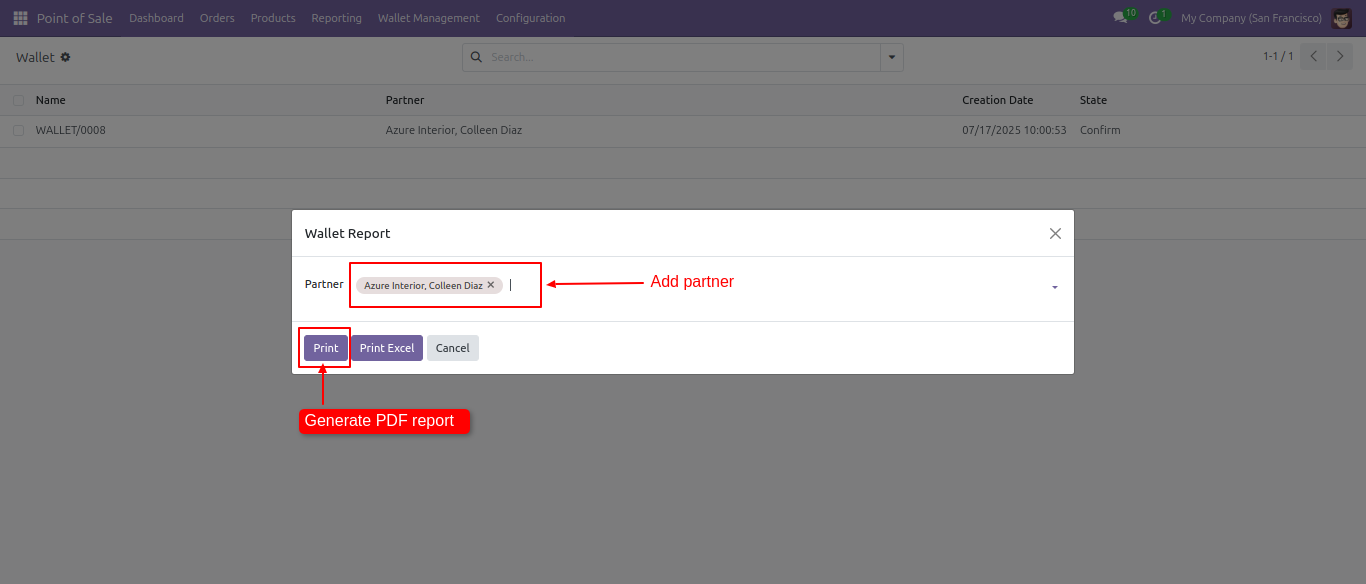Click the user avatar picture
Screen dimensions: 1366x584
(1342, 18)
